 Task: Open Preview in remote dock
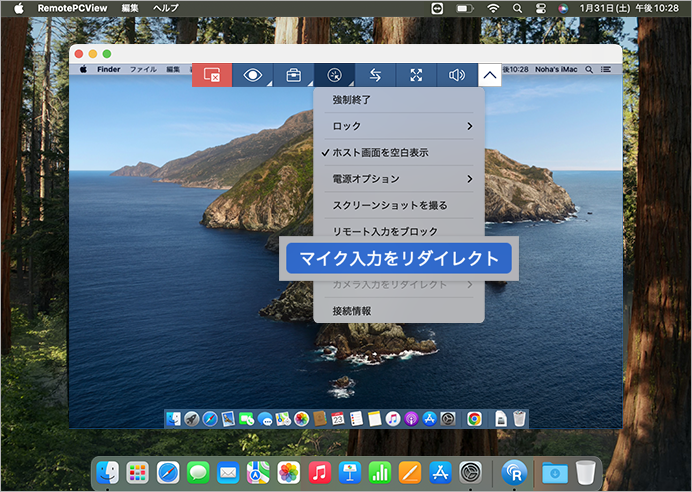[228, 418]
